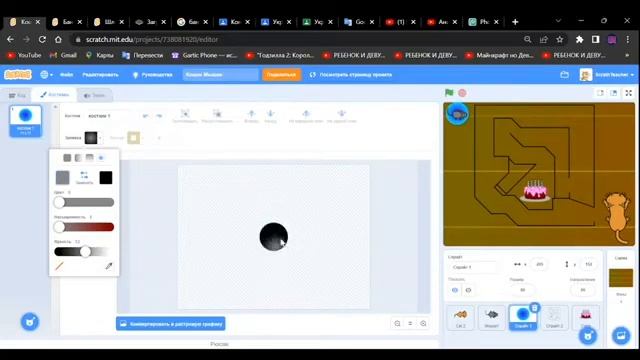The height and width of the screenshot is (360, 640).
Task: Open the account menu dropdown
Action: (607, 75)
